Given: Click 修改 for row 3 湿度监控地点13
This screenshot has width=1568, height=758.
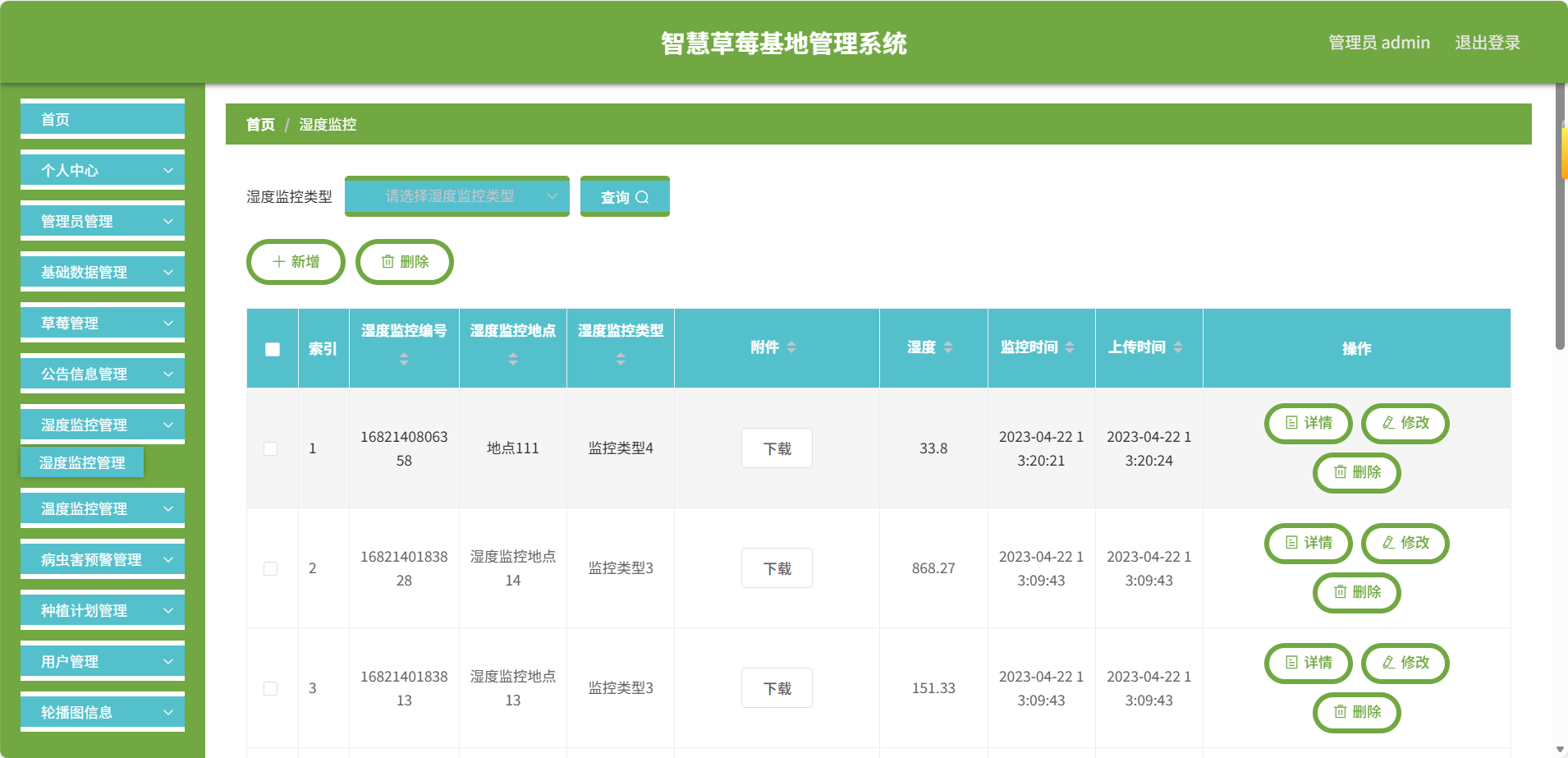Looking at the screenshot, I should point(1405,663).
